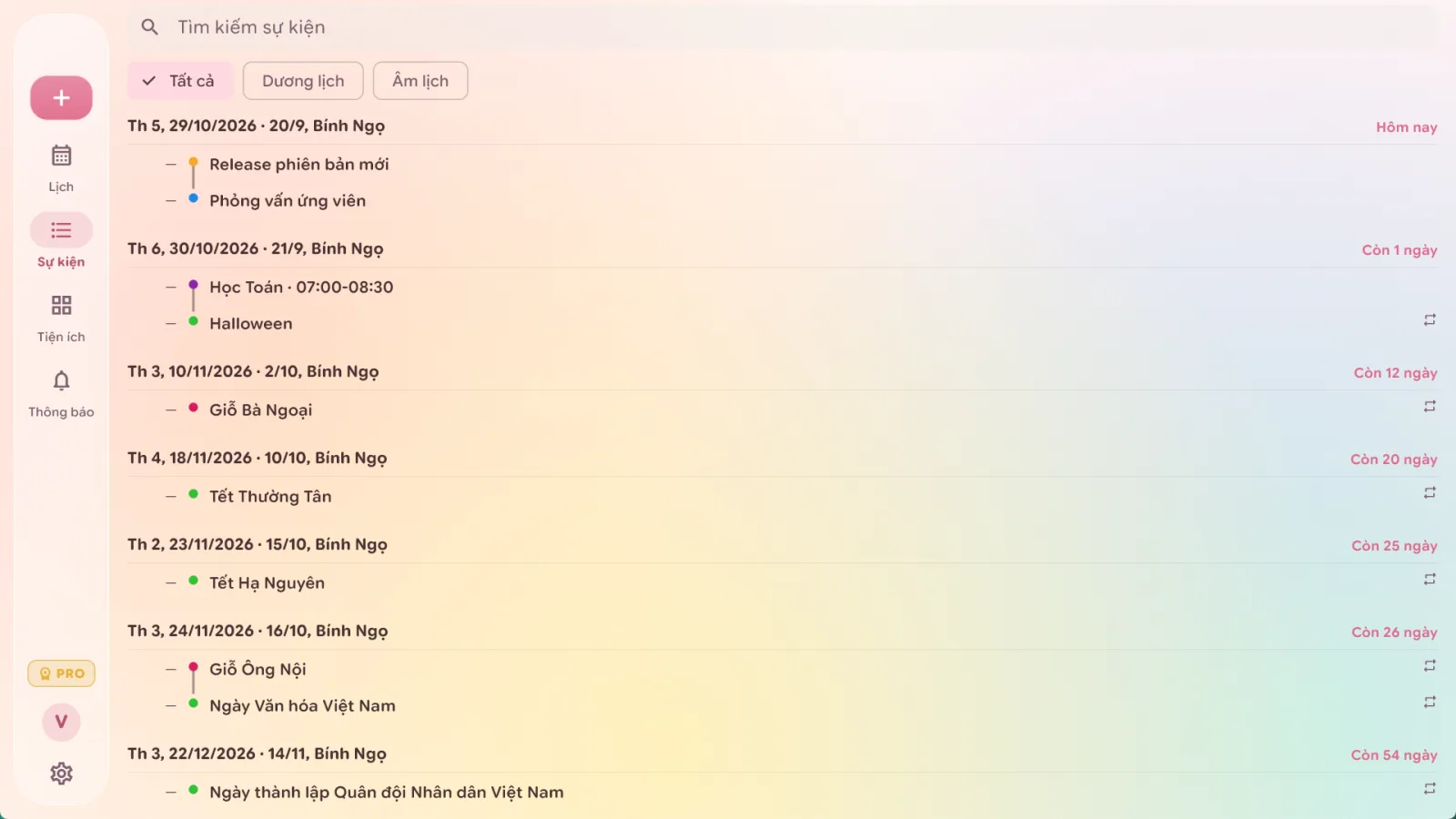
Task: Open the Tết Hạ Nguyên event
Action: (x=267, y=583)
